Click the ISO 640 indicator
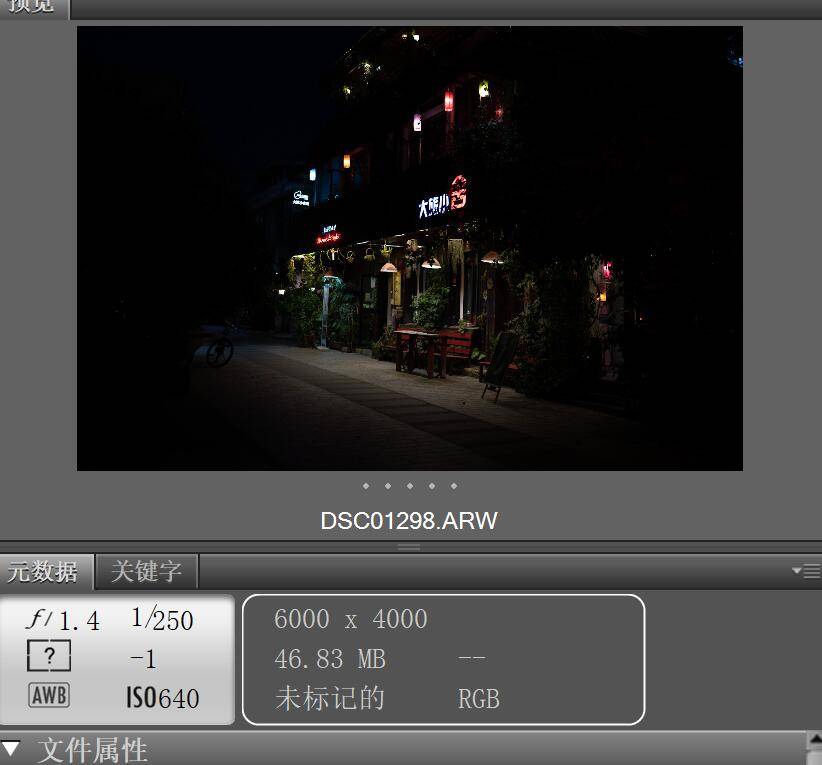Screen dimensions: 822x765 pos(162,697)
